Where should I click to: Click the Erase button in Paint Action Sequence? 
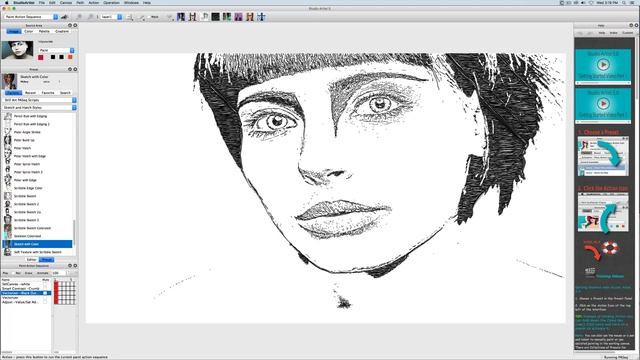29,273
